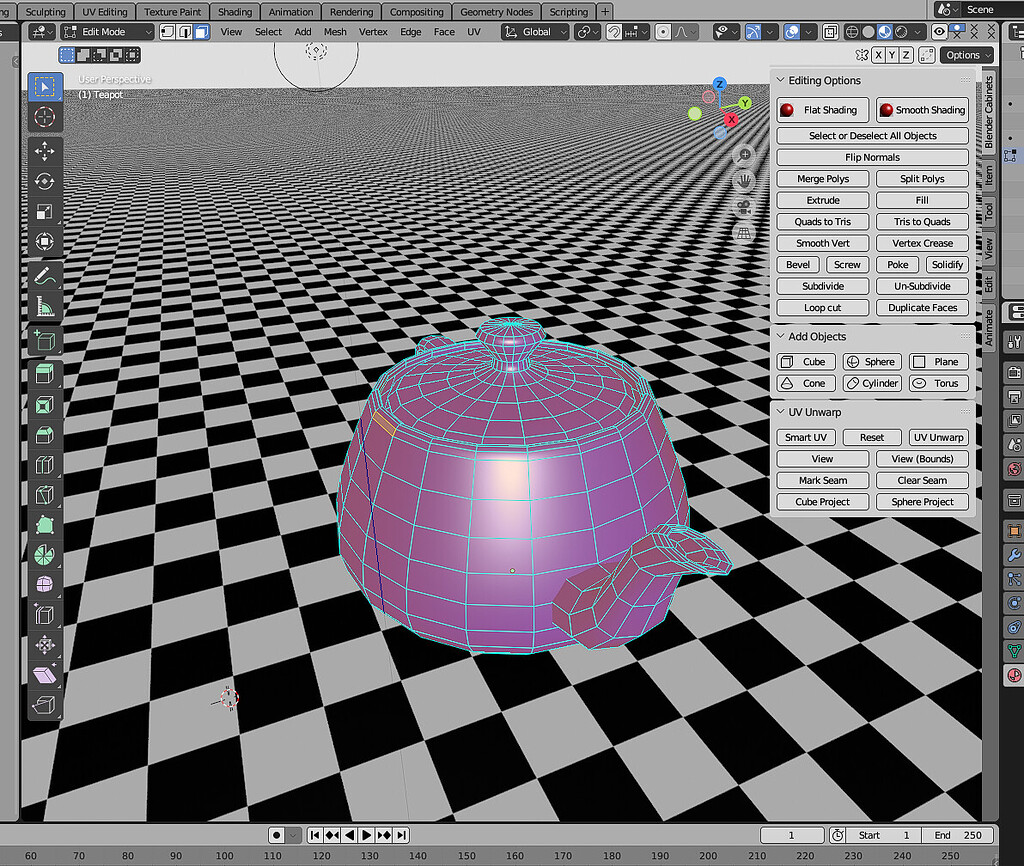Switch to the UV Editing workspace tab
1024x866 pixels.
tap(104, 12)
